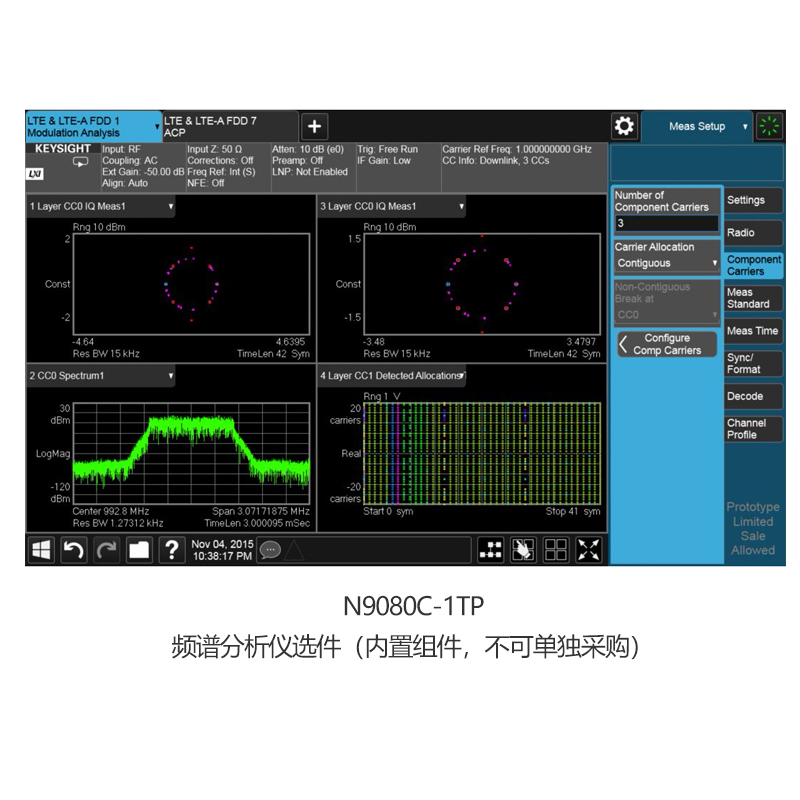The width and height of the screenshot is (800, 800).
Task: Open help question mark icon
Action: (x=172, y=549)
